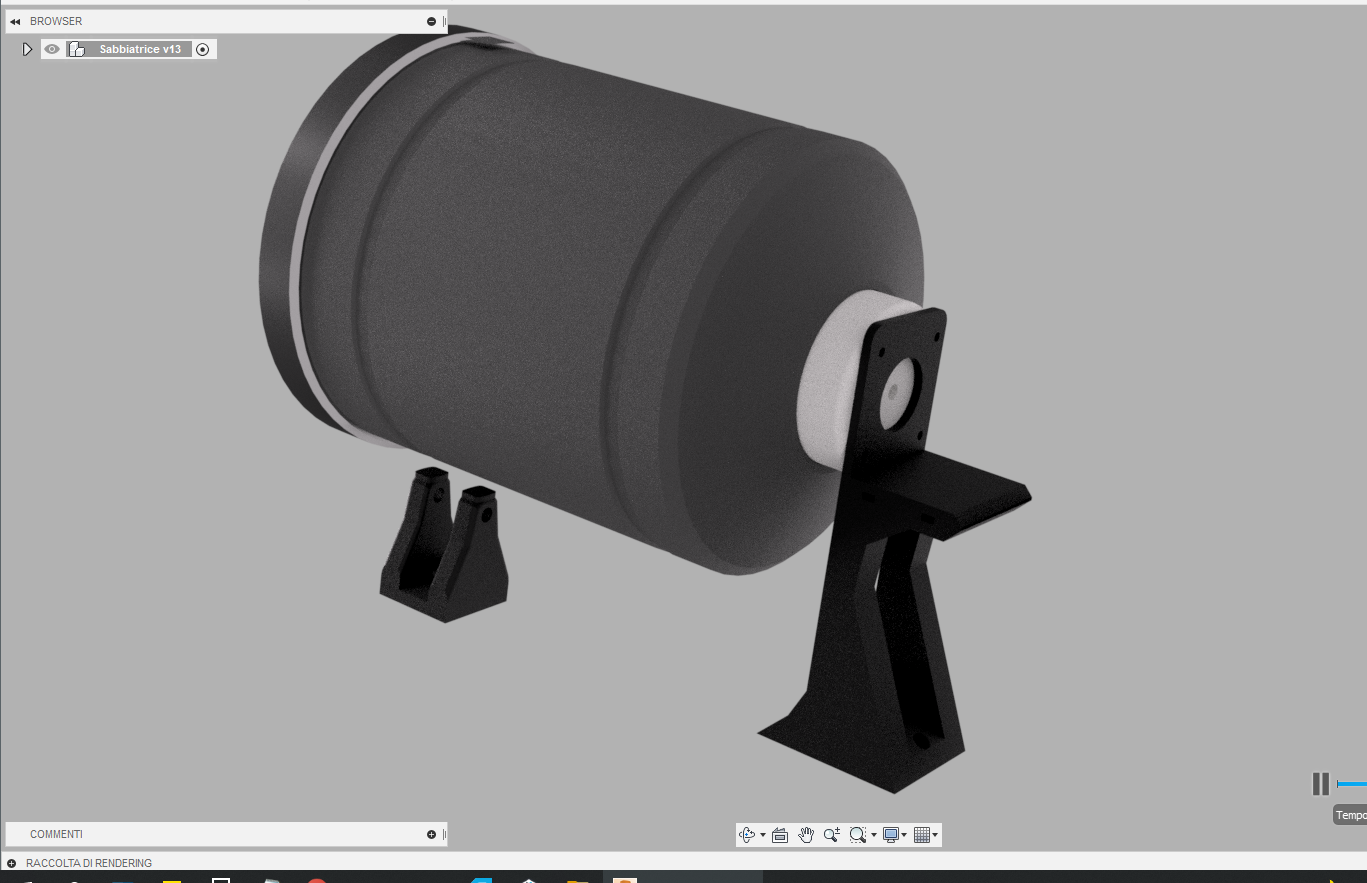Image resolution: width=1367 pixels, height=883 pixels.
Task: Toggle visibility of the Sabbiatrice v13 component
Action: 51,48
